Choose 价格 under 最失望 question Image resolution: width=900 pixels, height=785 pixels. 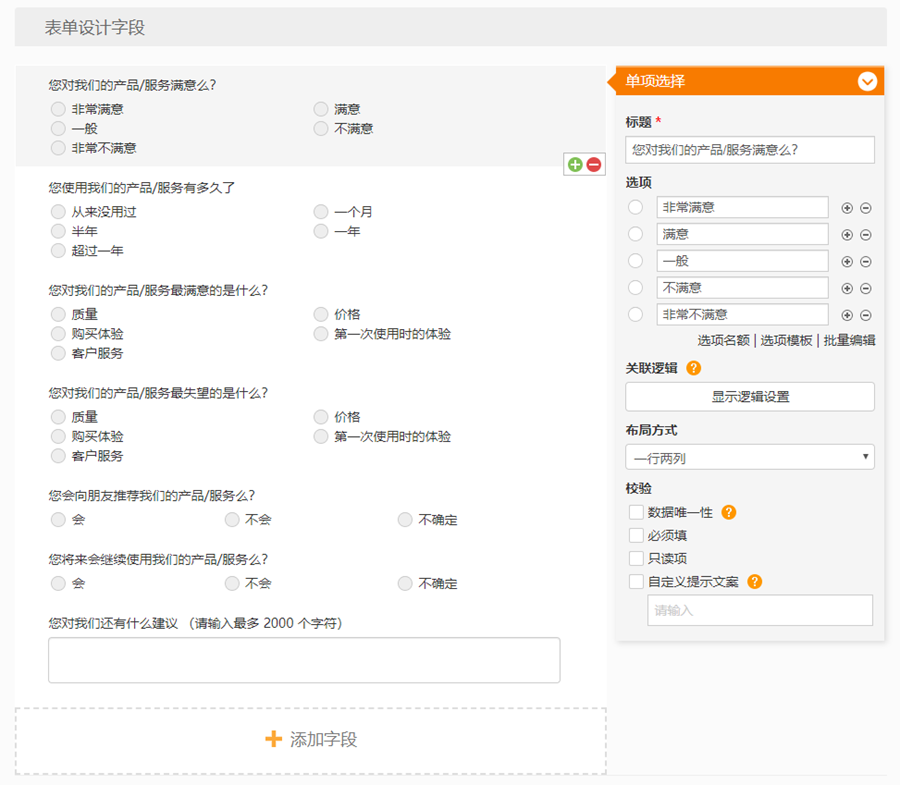coord(321,417)
